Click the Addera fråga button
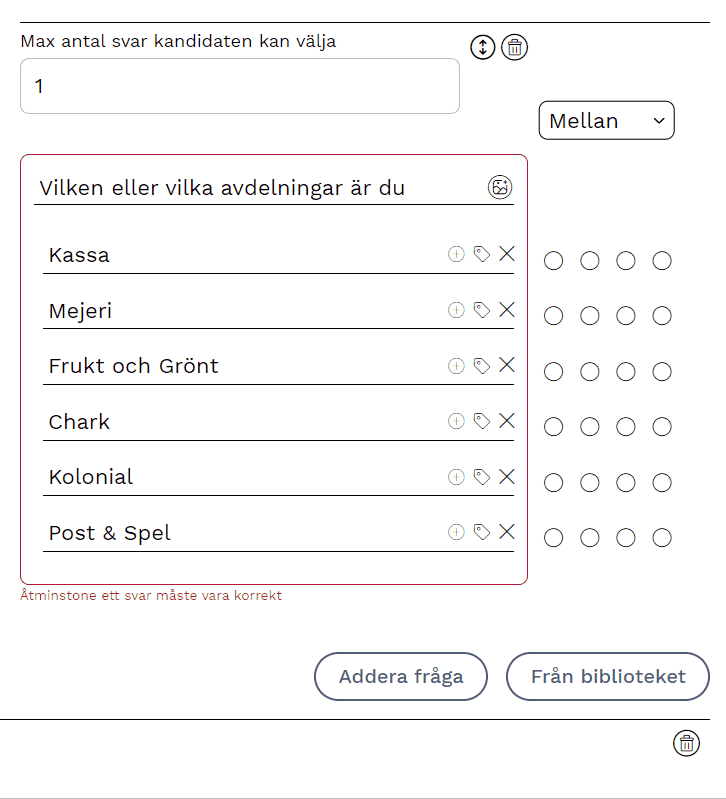Screen dimensions: 726x799 tap(401, 676)
